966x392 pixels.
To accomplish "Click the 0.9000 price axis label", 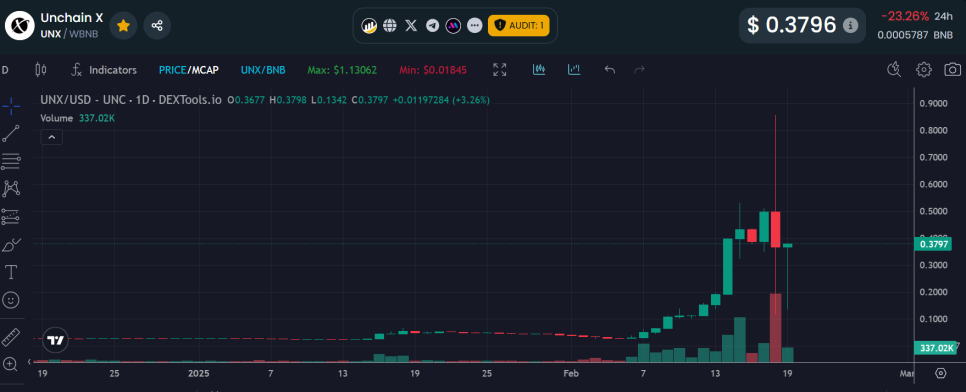I will point(934,104).
